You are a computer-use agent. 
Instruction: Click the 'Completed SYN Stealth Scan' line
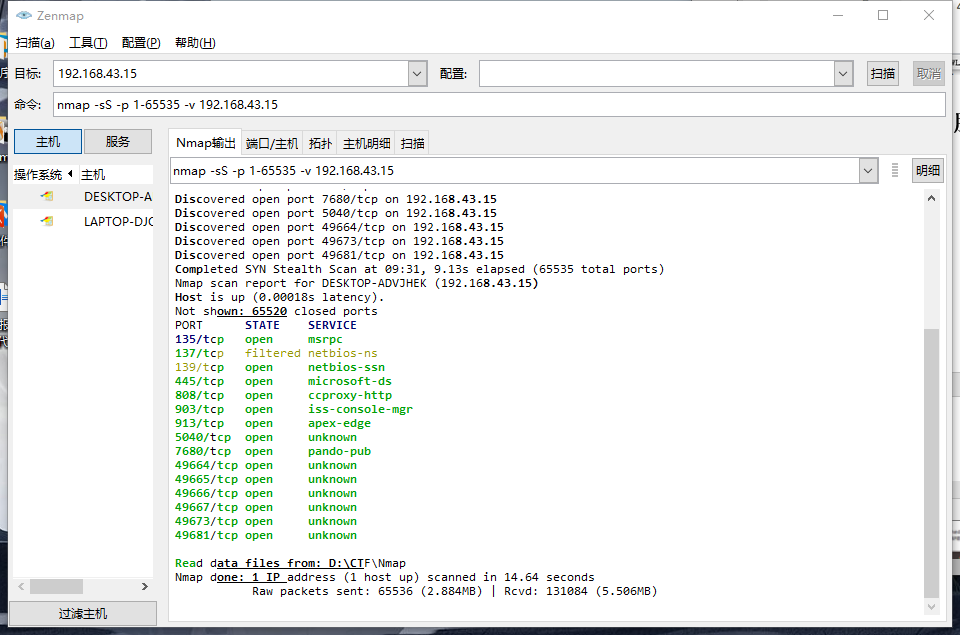point(419,269)
